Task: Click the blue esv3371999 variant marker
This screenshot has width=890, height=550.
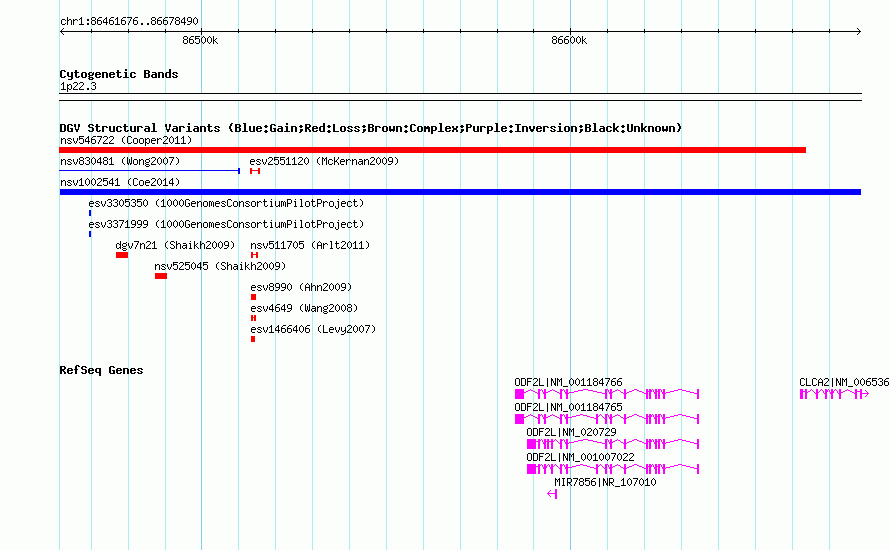Action: [x=90, y=234]
